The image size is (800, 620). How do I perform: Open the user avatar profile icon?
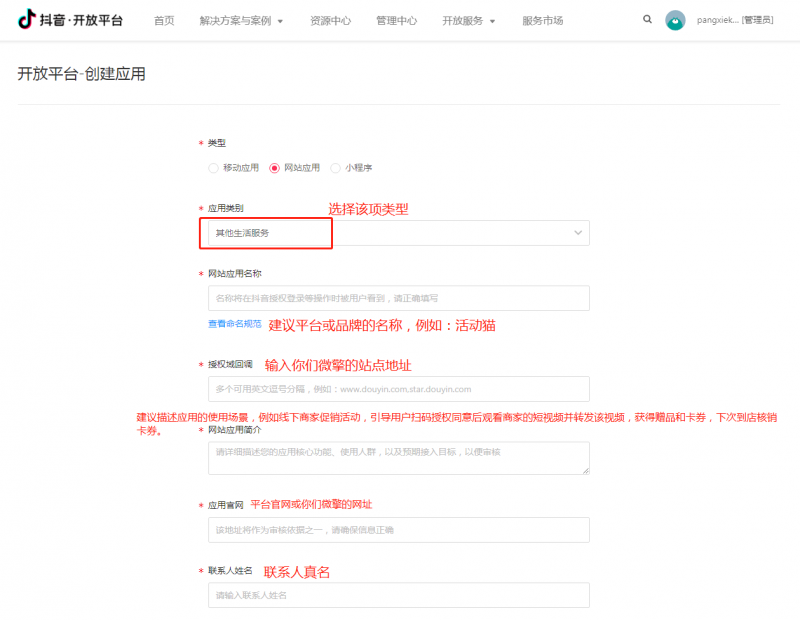click(676, 20)
